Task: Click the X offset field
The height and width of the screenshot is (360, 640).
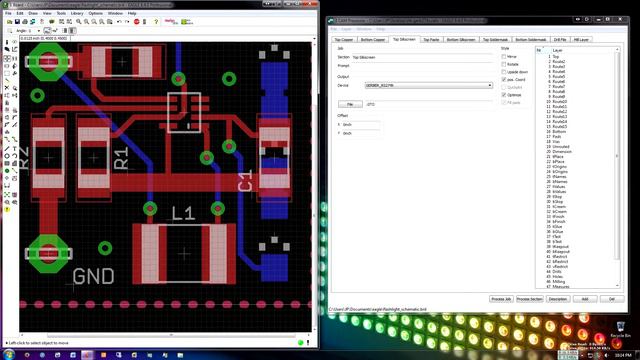Action: point(361,124)
